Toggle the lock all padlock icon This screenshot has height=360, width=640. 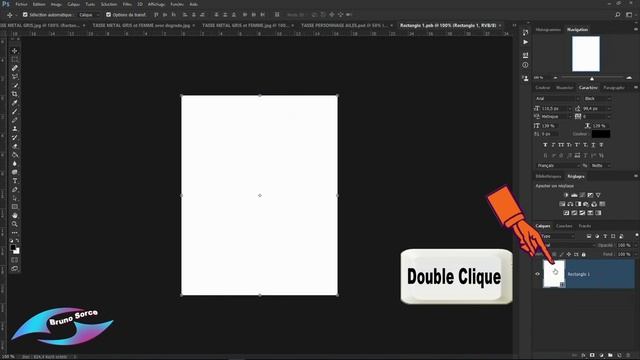(x=584, y=254)
